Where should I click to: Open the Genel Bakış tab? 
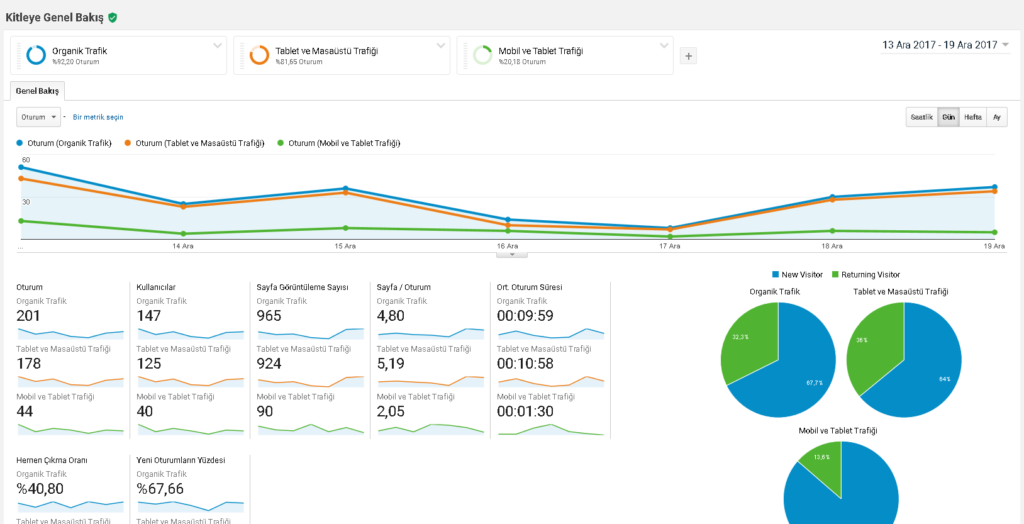[x=38, y=91]
